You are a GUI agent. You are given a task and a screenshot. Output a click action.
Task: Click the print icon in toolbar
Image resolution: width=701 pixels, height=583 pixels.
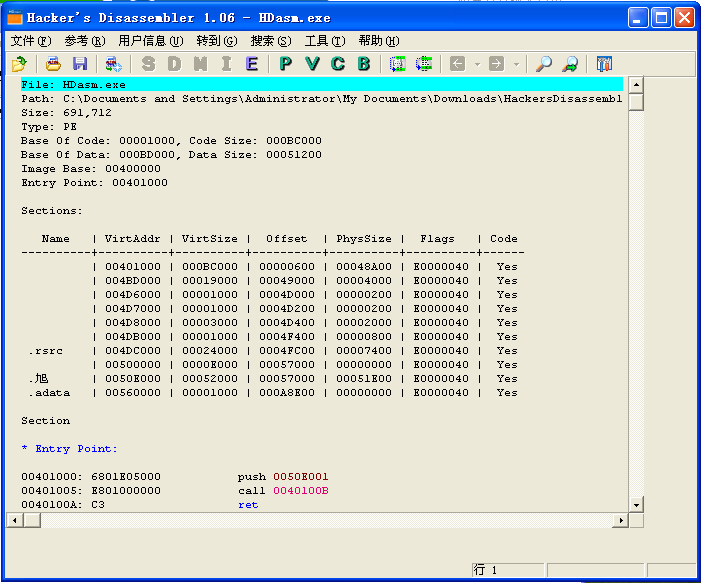[53, 64]
